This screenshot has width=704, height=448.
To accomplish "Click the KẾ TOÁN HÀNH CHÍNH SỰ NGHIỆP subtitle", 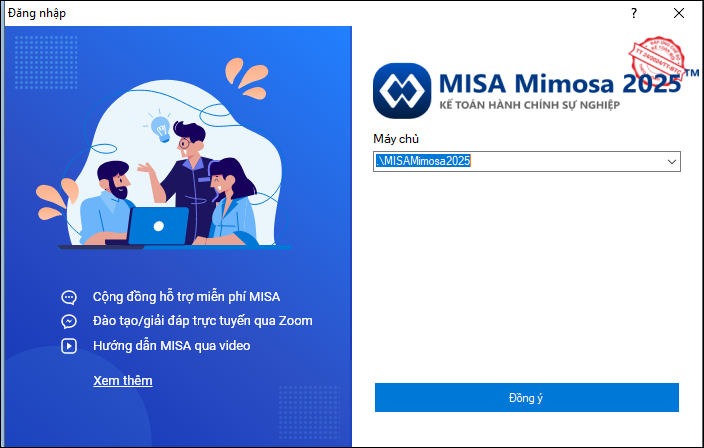I will (529, 105).
